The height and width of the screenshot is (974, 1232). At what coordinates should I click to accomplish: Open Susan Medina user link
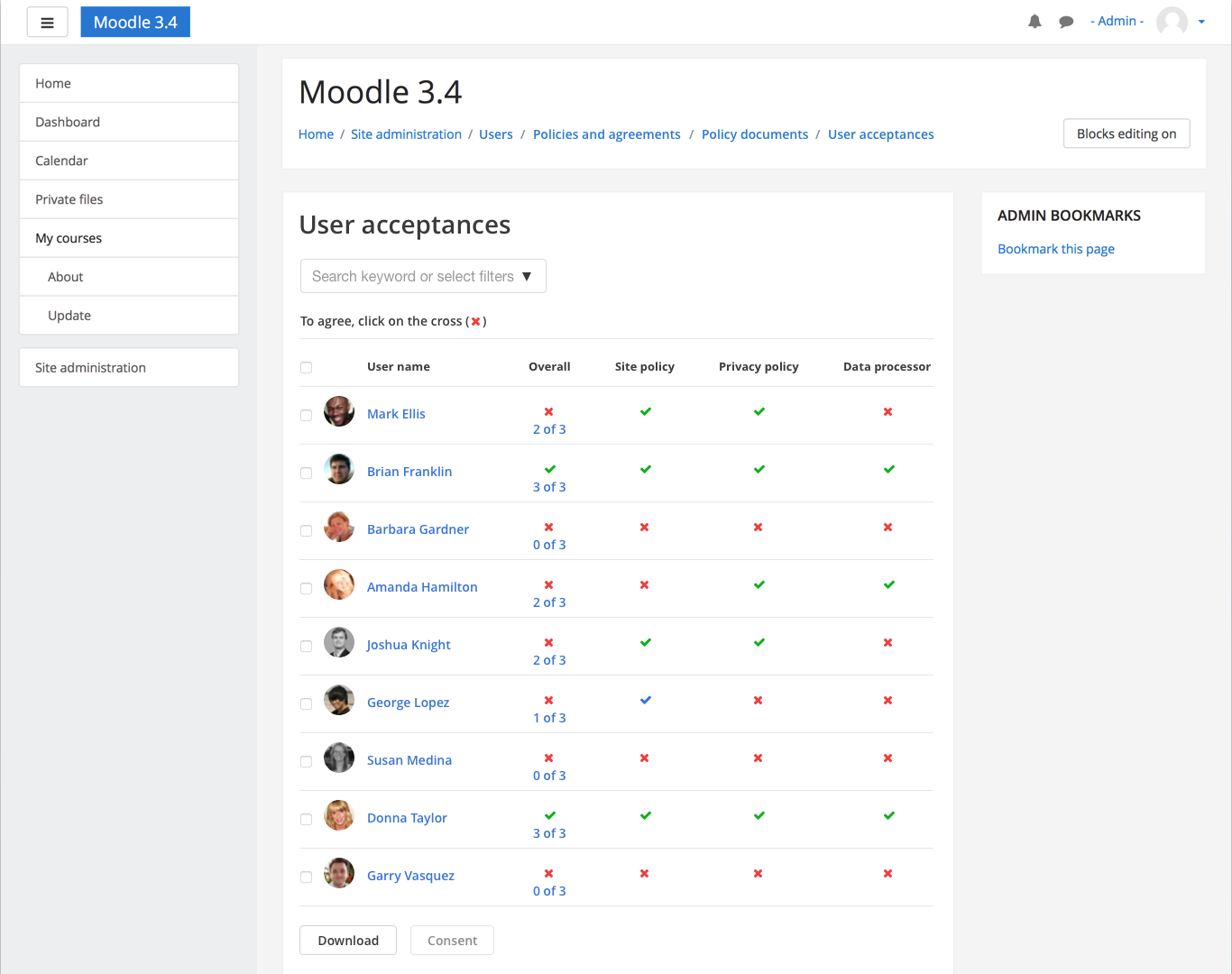click(409, 760)
